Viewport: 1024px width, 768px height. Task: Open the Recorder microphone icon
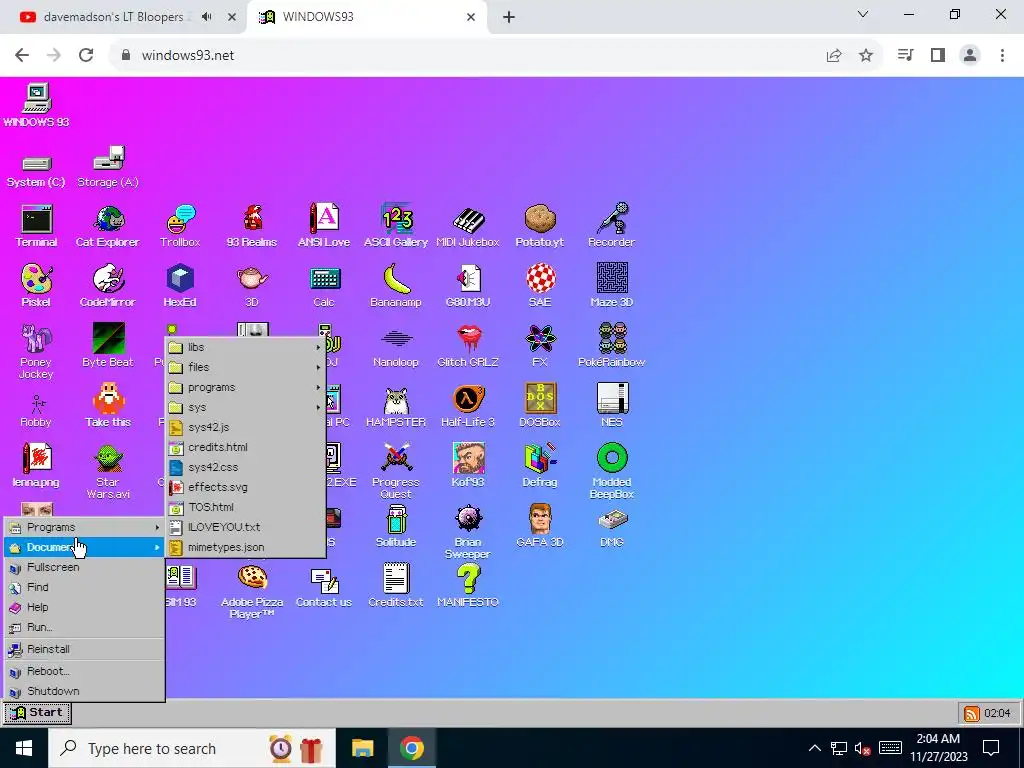[611, 226]
